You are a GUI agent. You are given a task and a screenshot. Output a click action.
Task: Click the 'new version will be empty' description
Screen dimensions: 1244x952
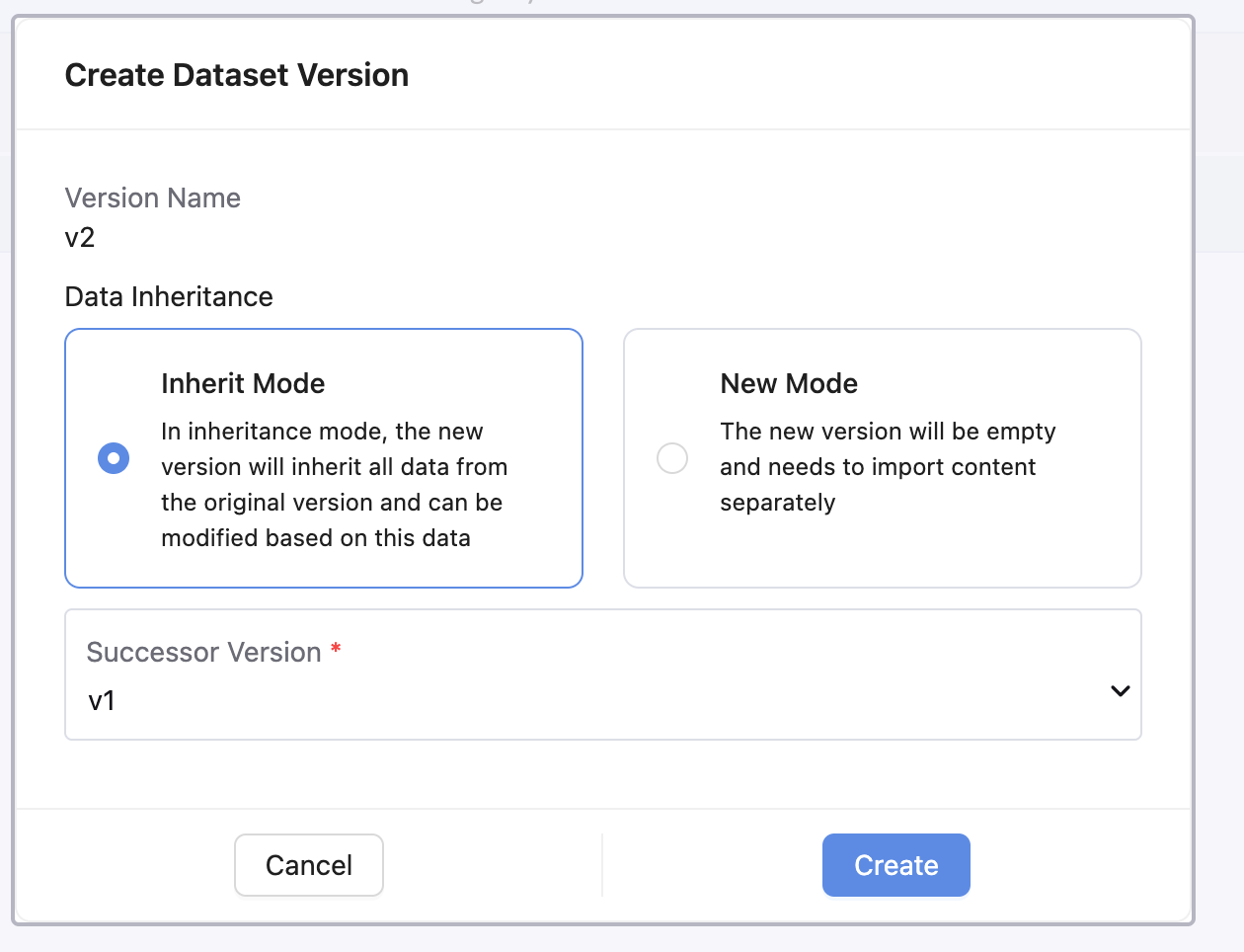pyautogui.click(x=888, y=467)
